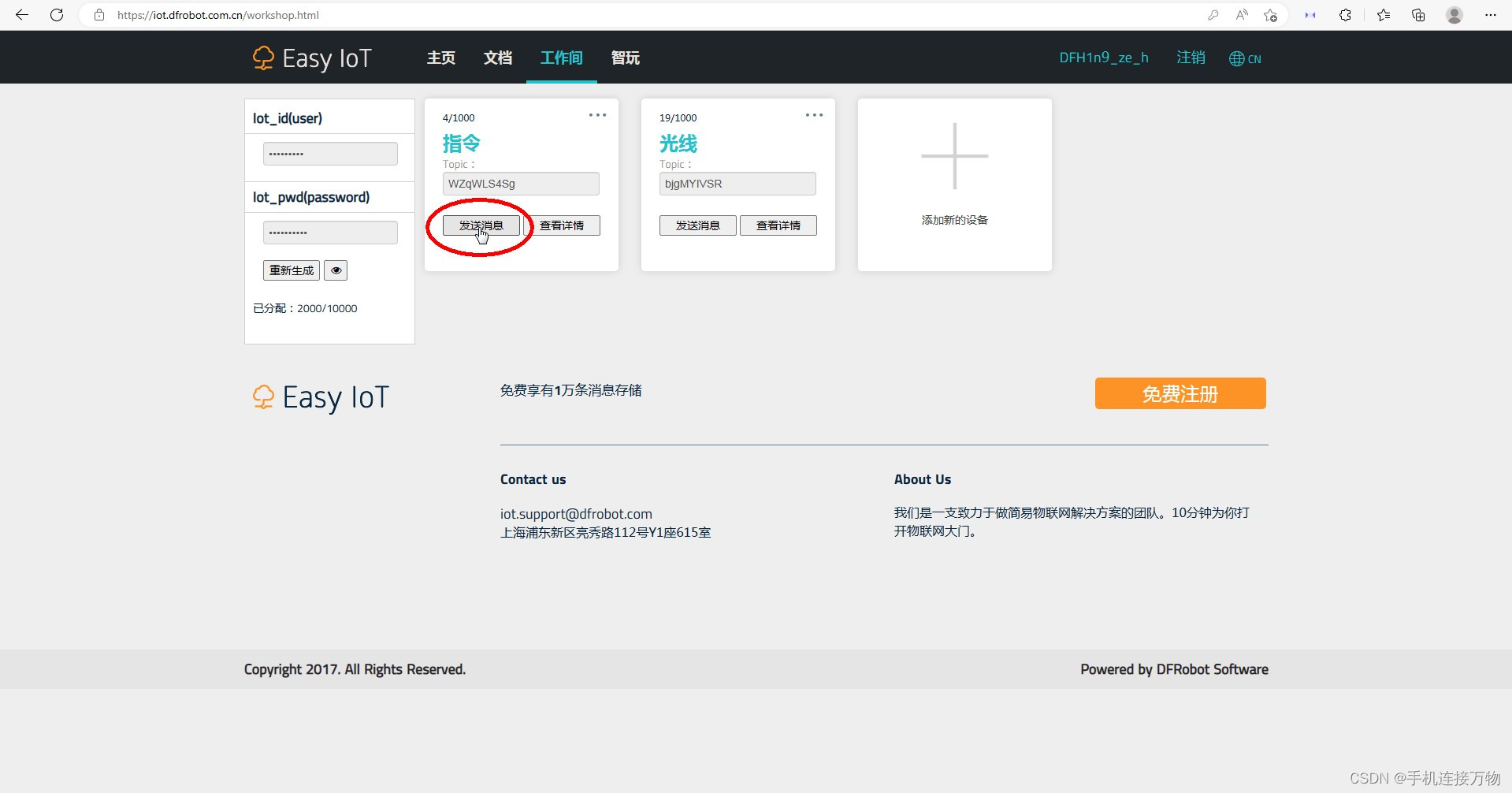Open more options for 指令 device

(x=597, y=115)
